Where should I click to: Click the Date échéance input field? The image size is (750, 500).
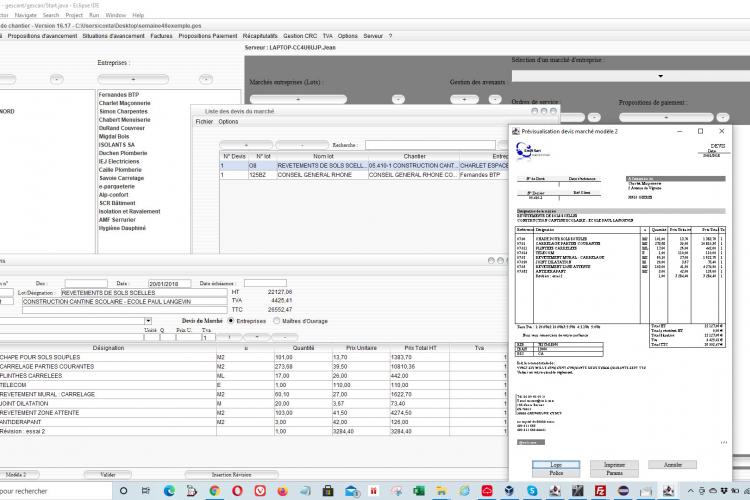point(265,283)
